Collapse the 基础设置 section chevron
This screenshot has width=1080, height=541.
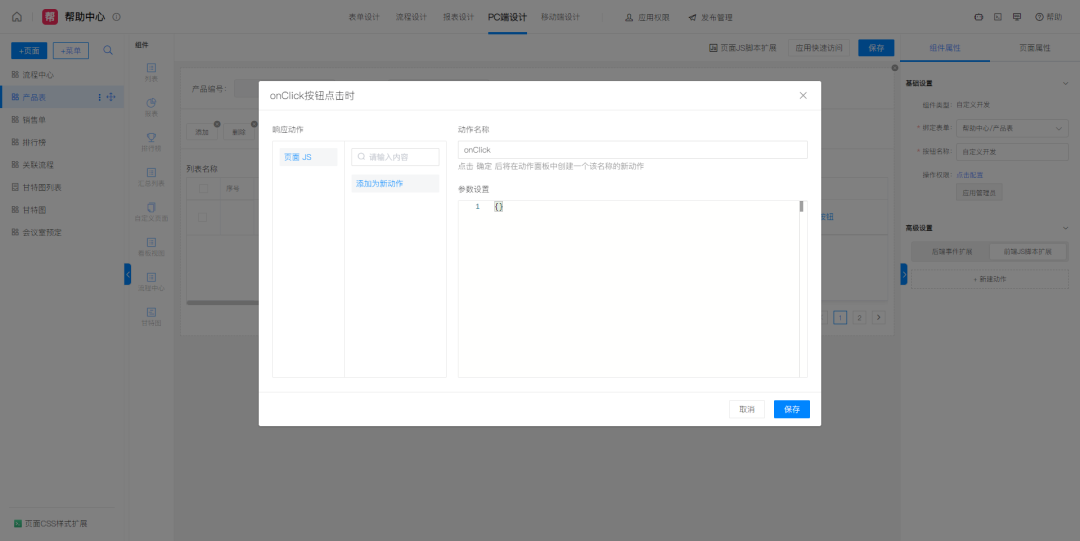point(1065,83)
